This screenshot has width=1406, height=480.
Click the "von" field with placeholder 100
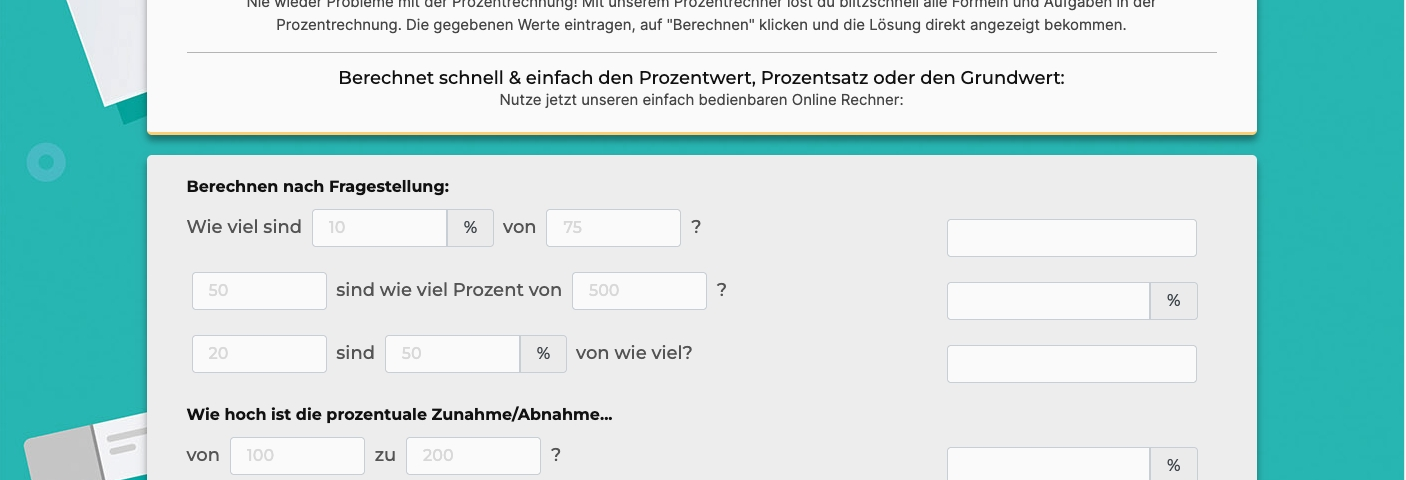(297, 456)
